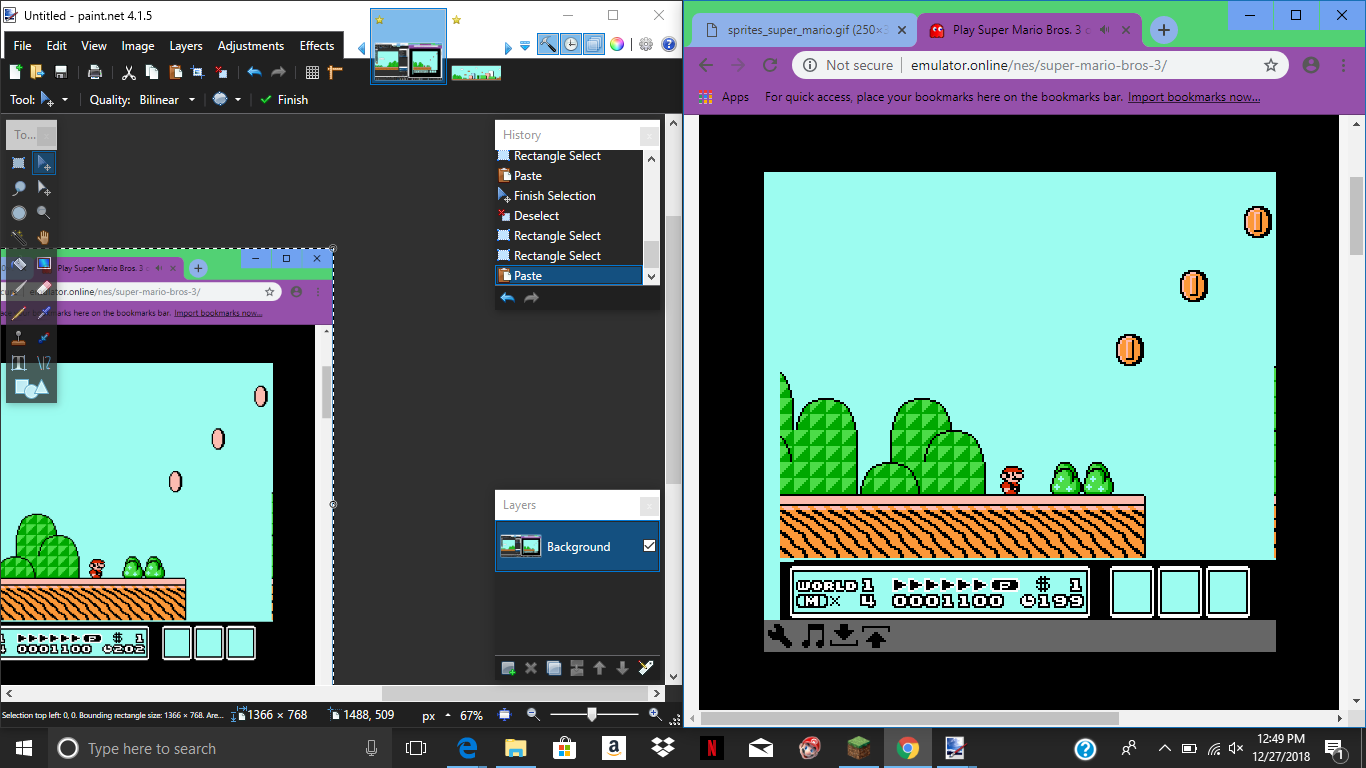
Task: Select the Move Selection tool
Action: pos(44,188)
